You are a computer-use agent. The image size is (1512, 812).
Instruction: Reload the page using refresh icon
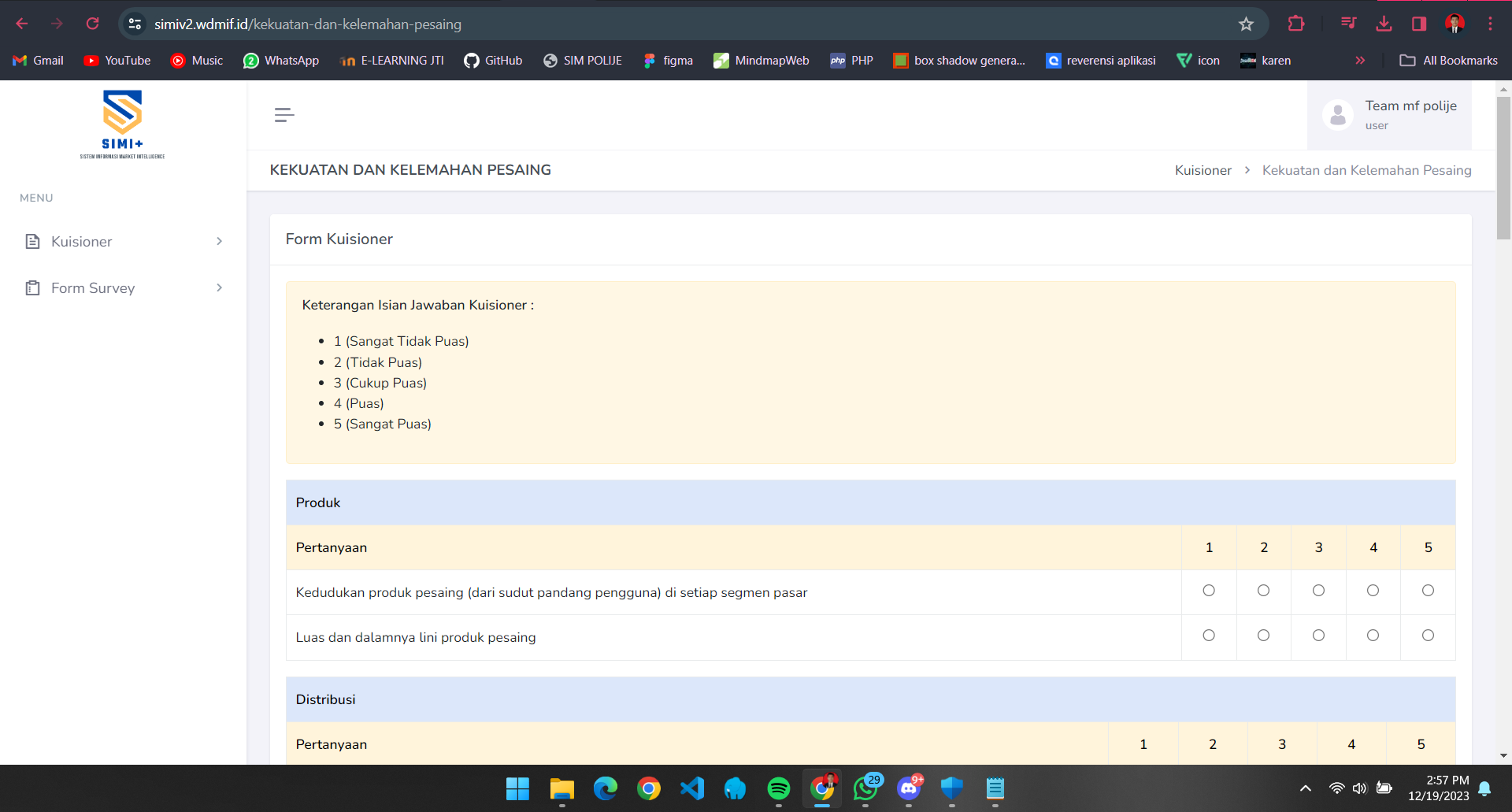92,24
